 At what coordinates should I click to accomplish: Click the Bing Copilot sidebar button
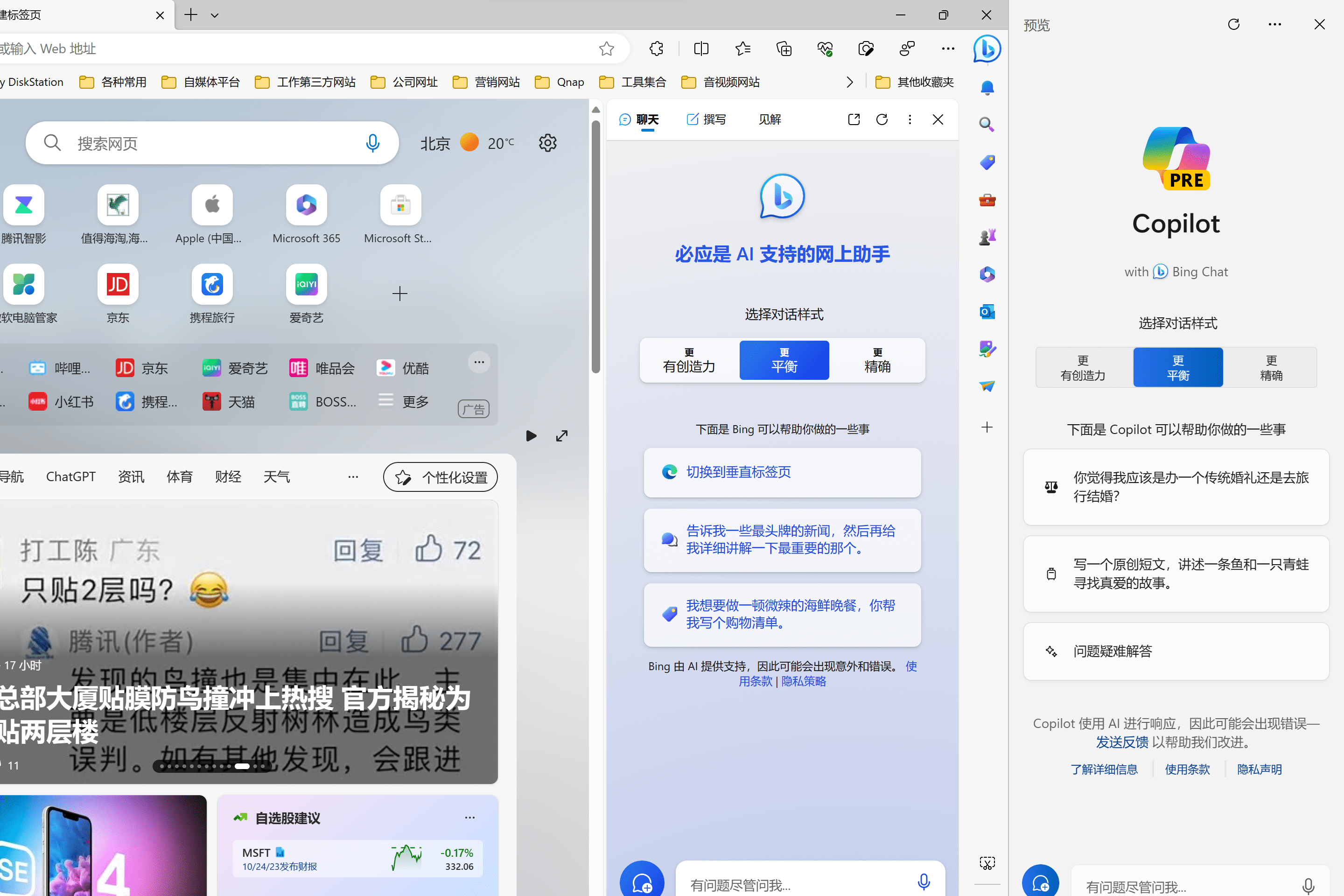[x=987, y=49]
